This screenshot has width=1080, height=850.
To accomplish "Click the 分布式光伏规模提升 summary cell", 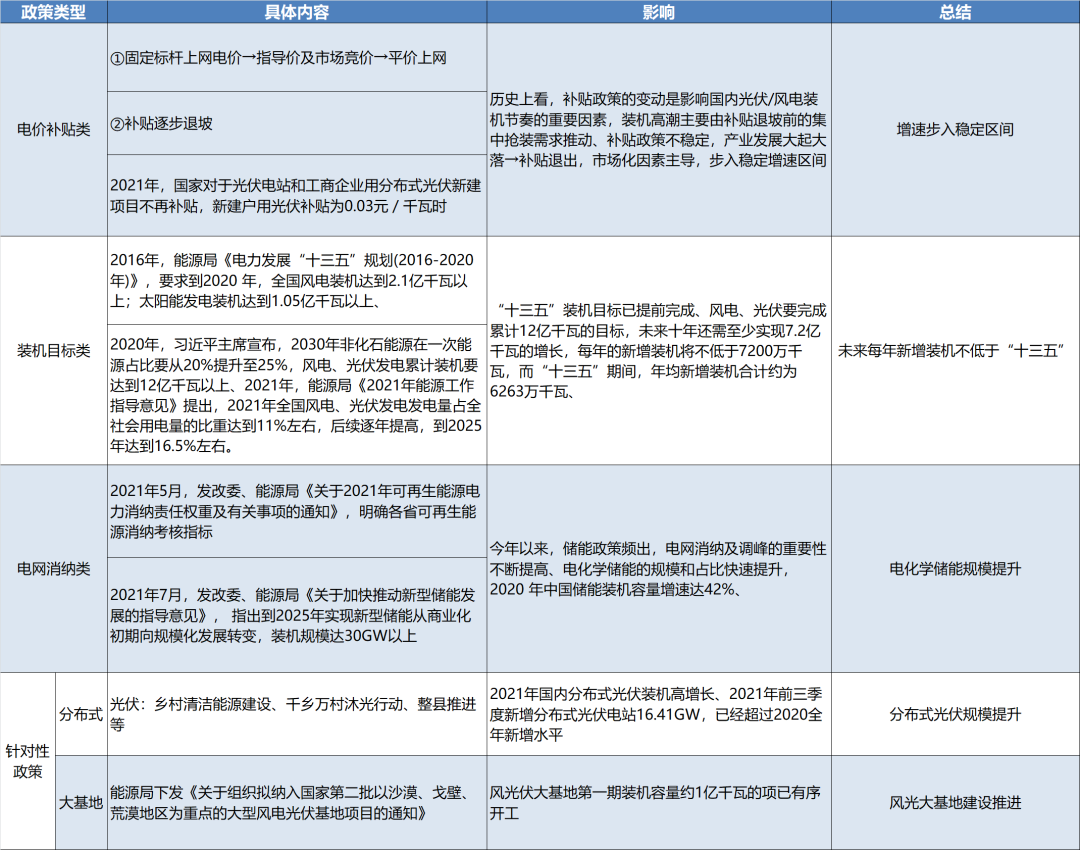I will (x=955, y=714).
